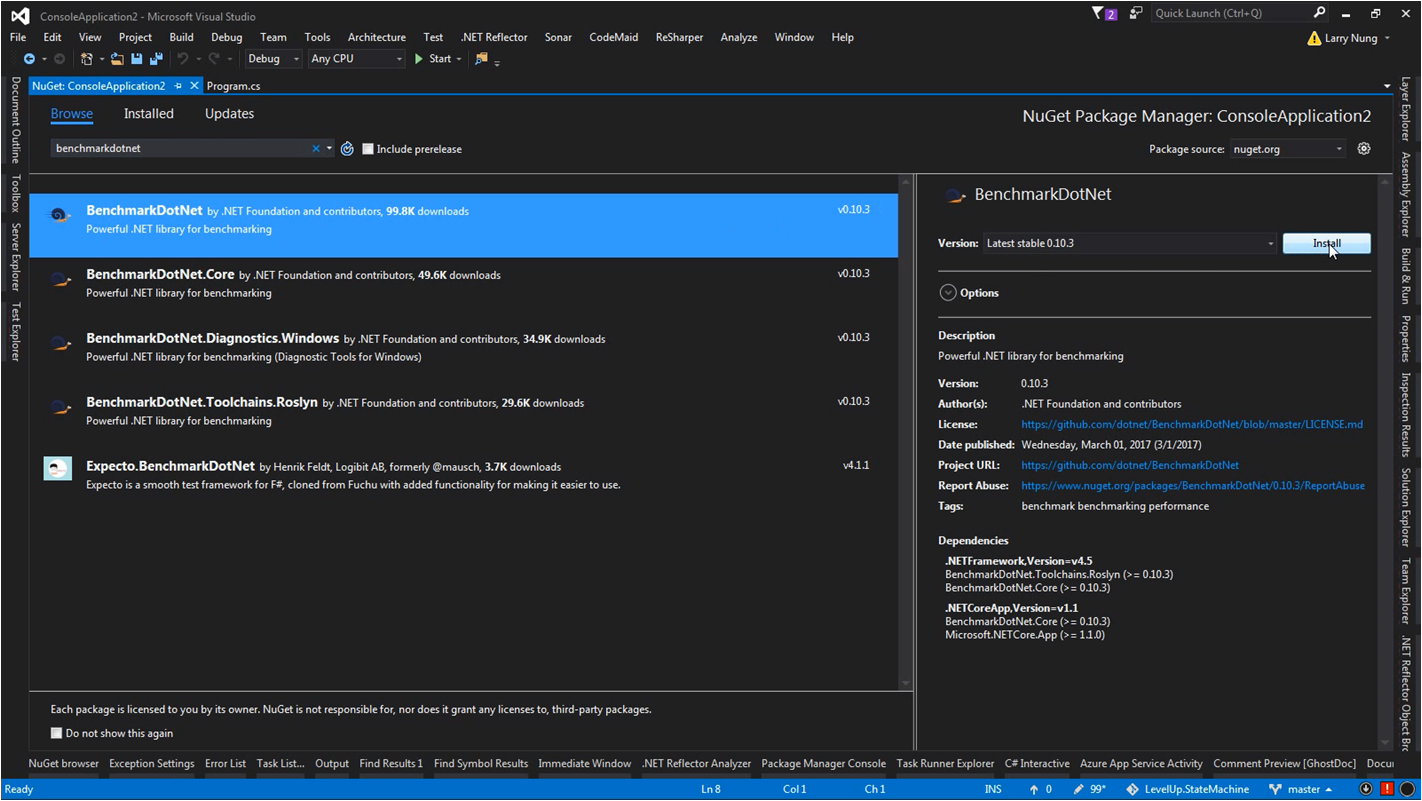Click the package list scroll down arrow

click(906, 683)
